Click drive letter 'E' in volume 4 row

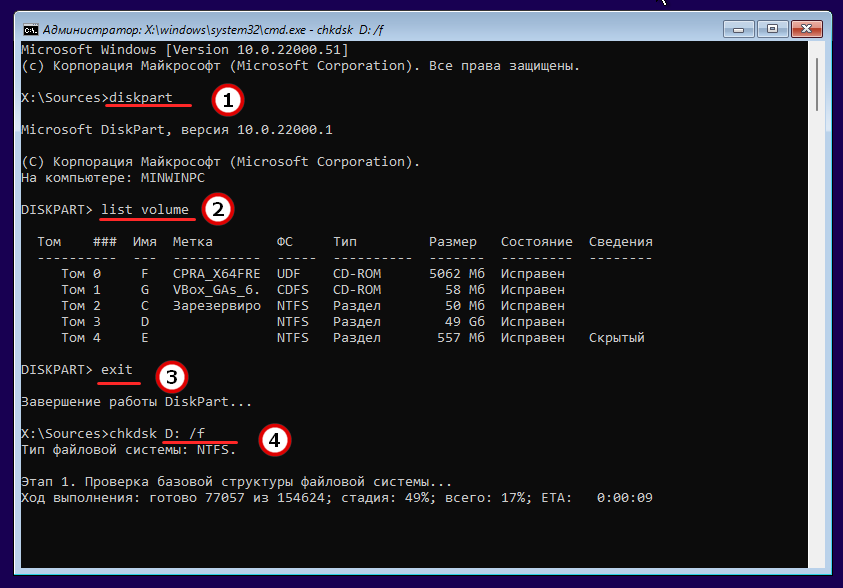(145, 338)
